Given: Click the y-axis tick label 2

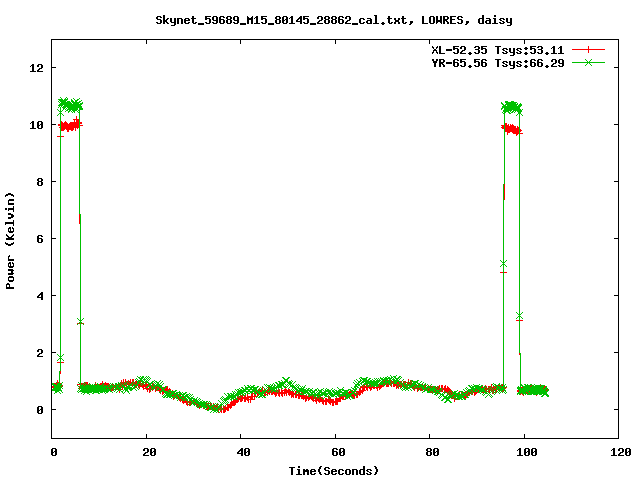Looking at the screenshot, I should point(40,353).
